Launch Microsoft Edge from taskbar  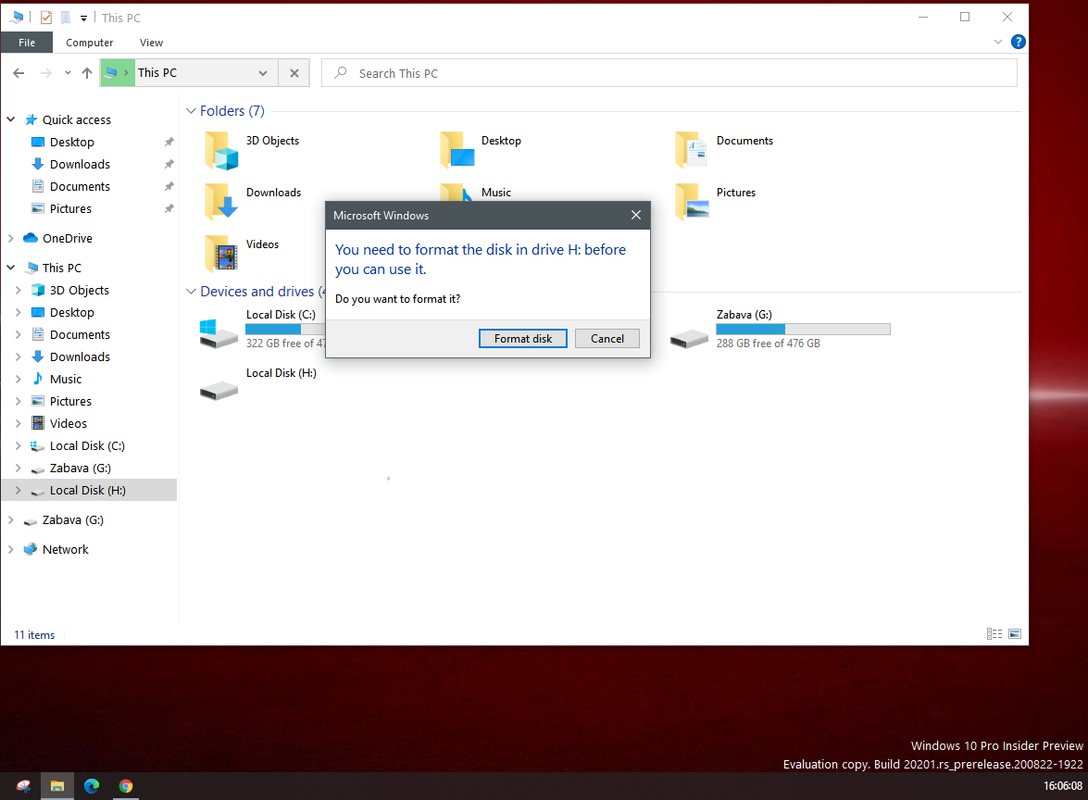coord(92,785)
